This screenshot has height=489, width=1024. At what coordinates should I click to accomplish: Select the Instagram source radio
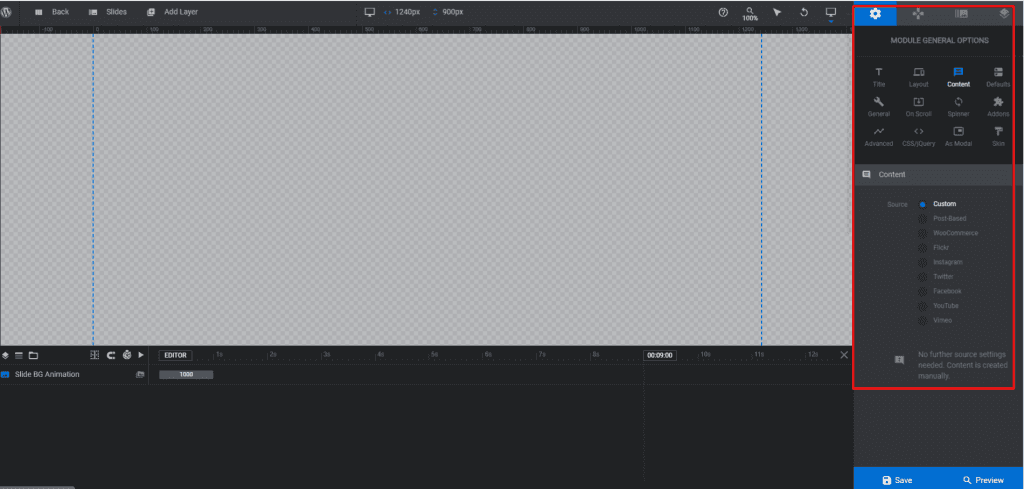point(923,262)
